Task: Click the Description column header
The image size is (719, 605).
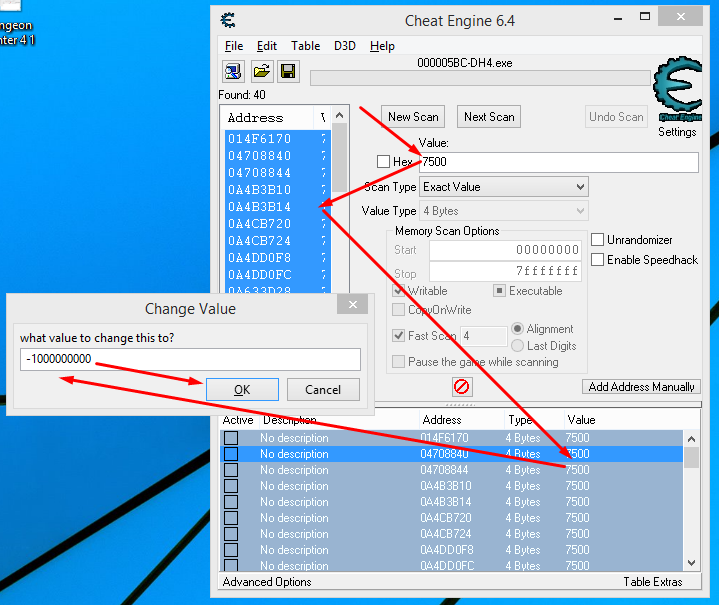Action: point(339,420)
